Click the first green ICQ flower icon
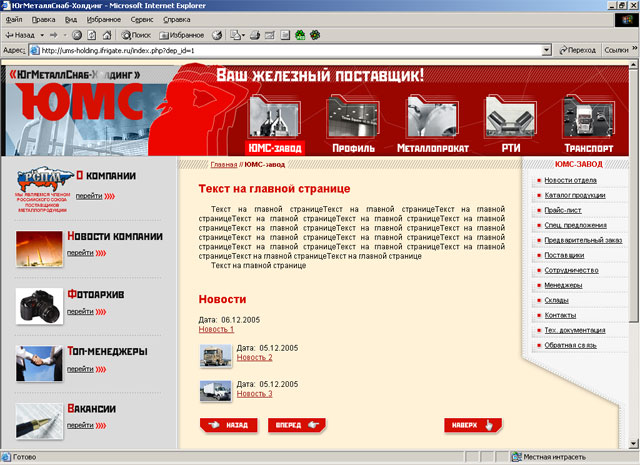Screen dimensions: 640x465 [x=300, y=35]
